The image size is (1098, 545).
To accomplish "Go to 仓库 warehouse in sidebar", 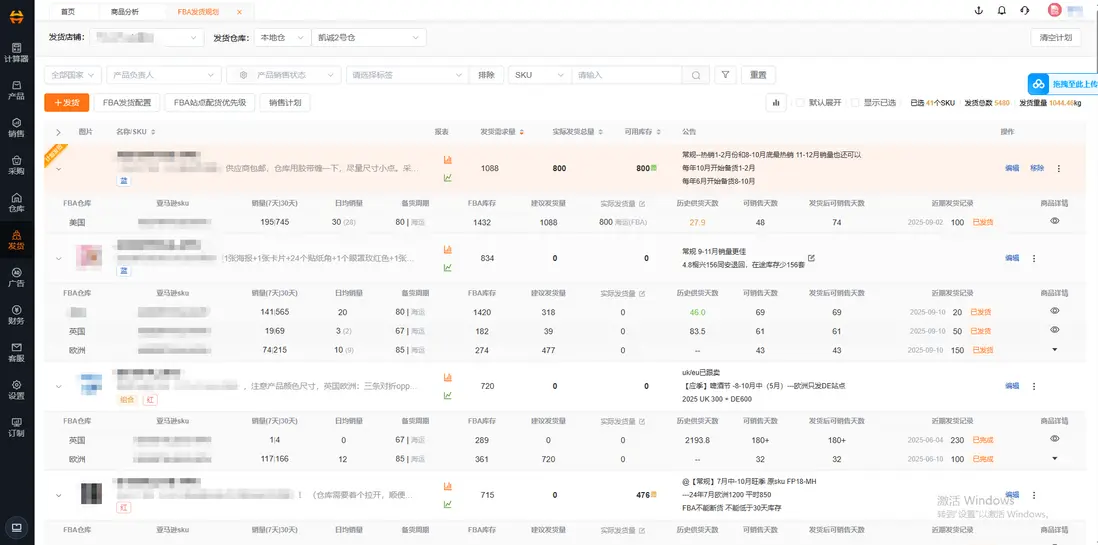I will [16, 202].
